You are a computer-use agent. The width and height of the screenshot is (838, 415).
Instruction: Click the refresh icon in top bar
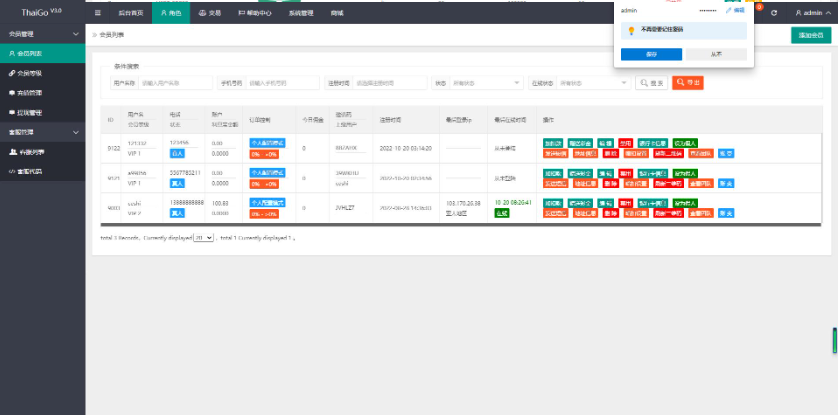pos(774,13)
